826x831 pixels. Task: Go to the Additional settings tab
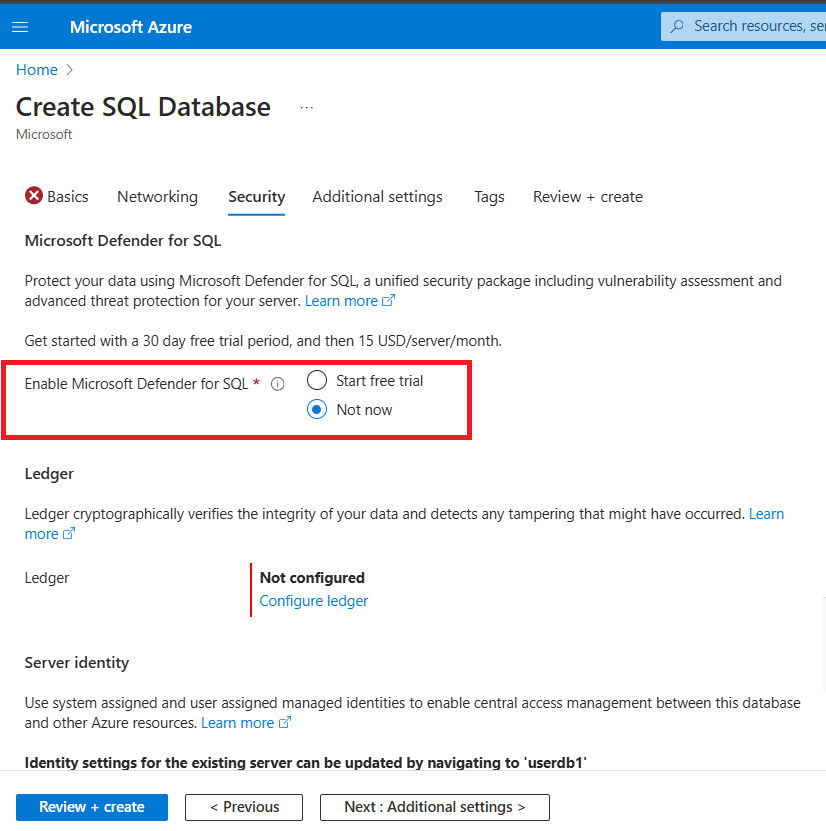click(377, 197)
